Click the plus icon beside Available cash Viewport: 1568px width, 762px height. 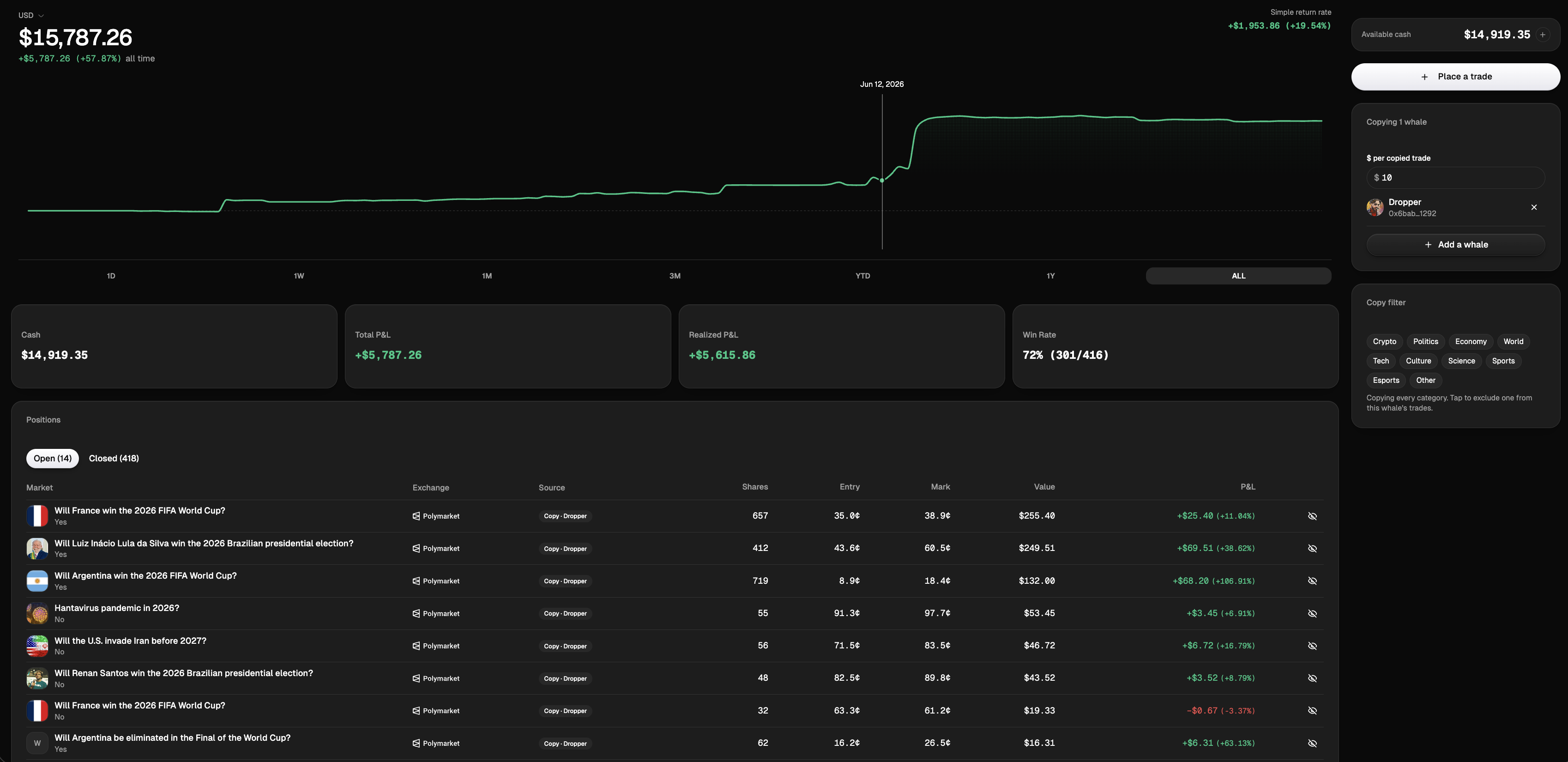tap(1543, 35)
